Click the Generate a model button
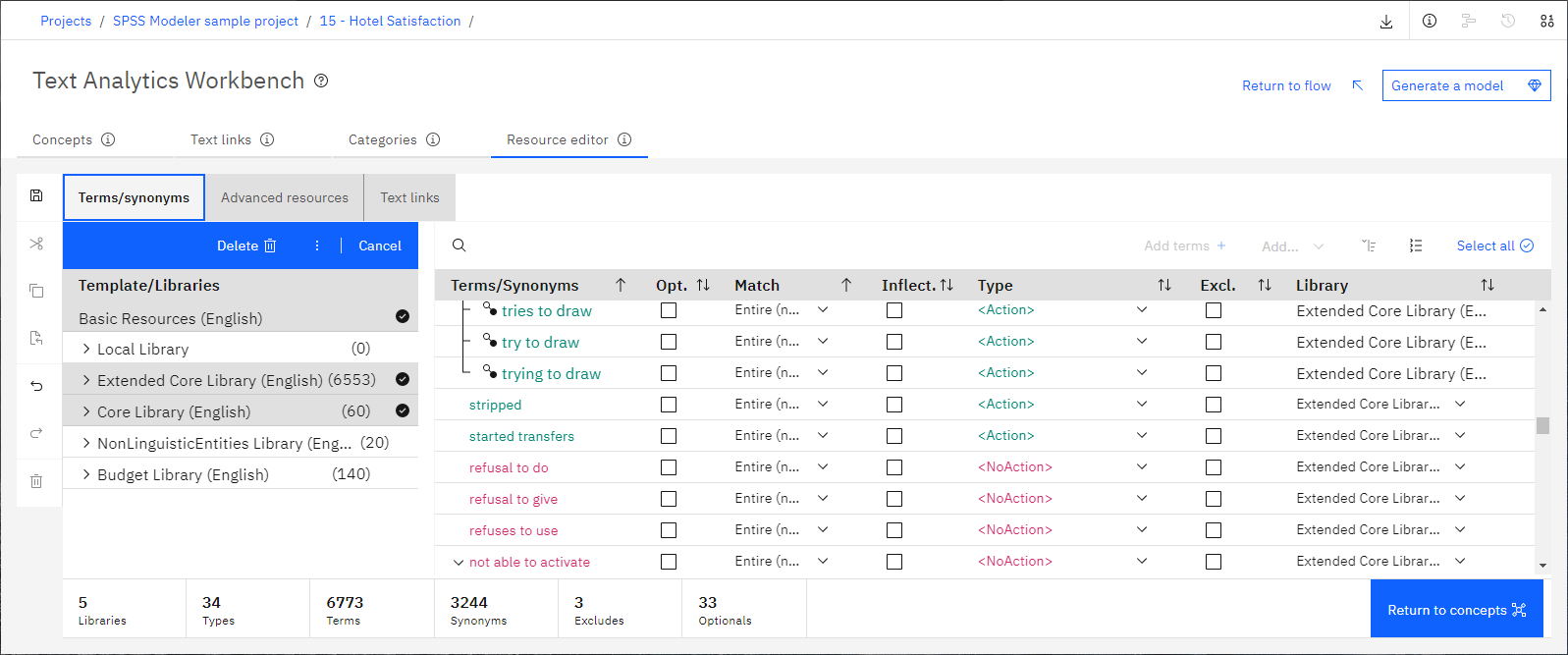The height and width of the screenshot is (655, 1568). tap(1466, 85)
